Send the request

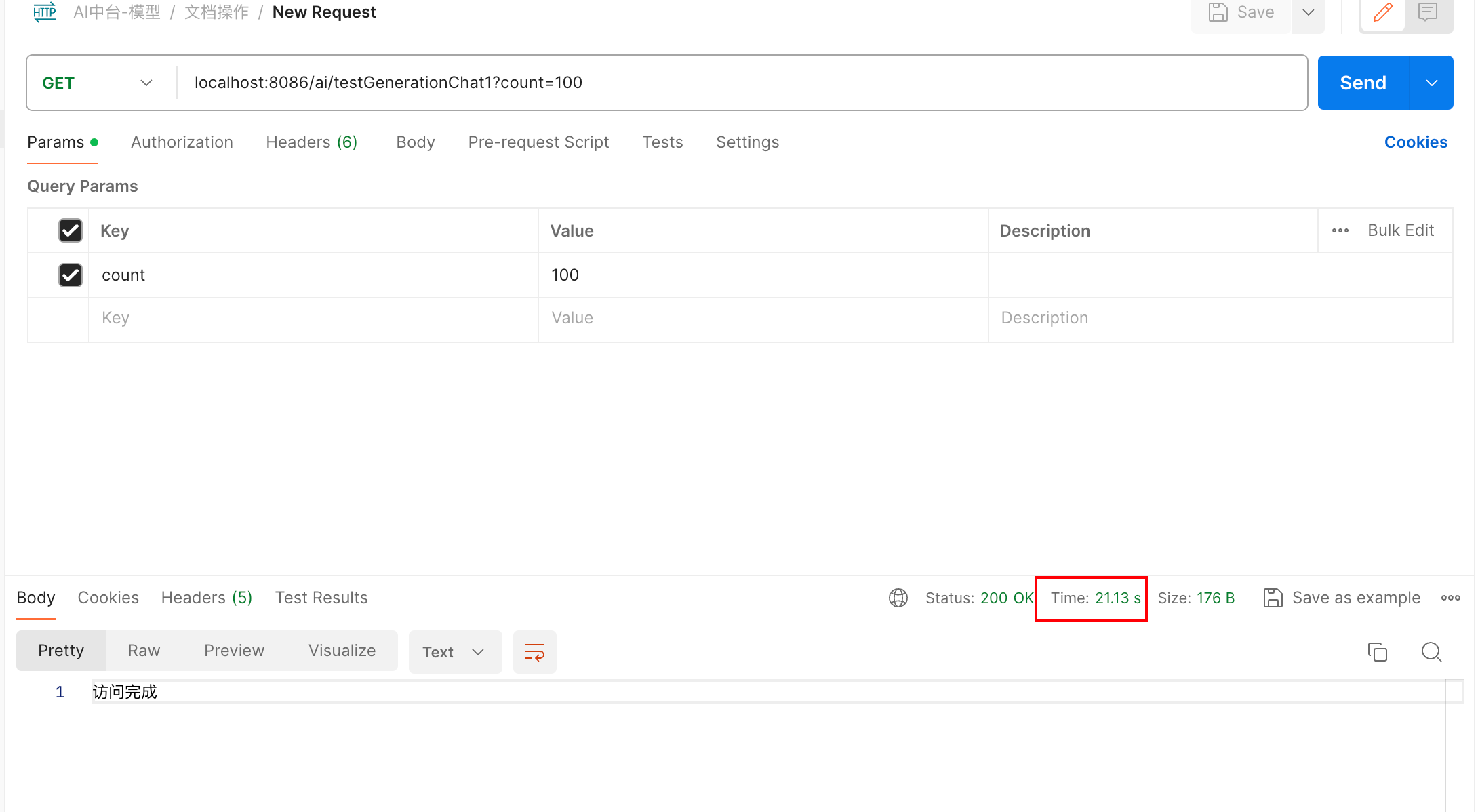1363,83
